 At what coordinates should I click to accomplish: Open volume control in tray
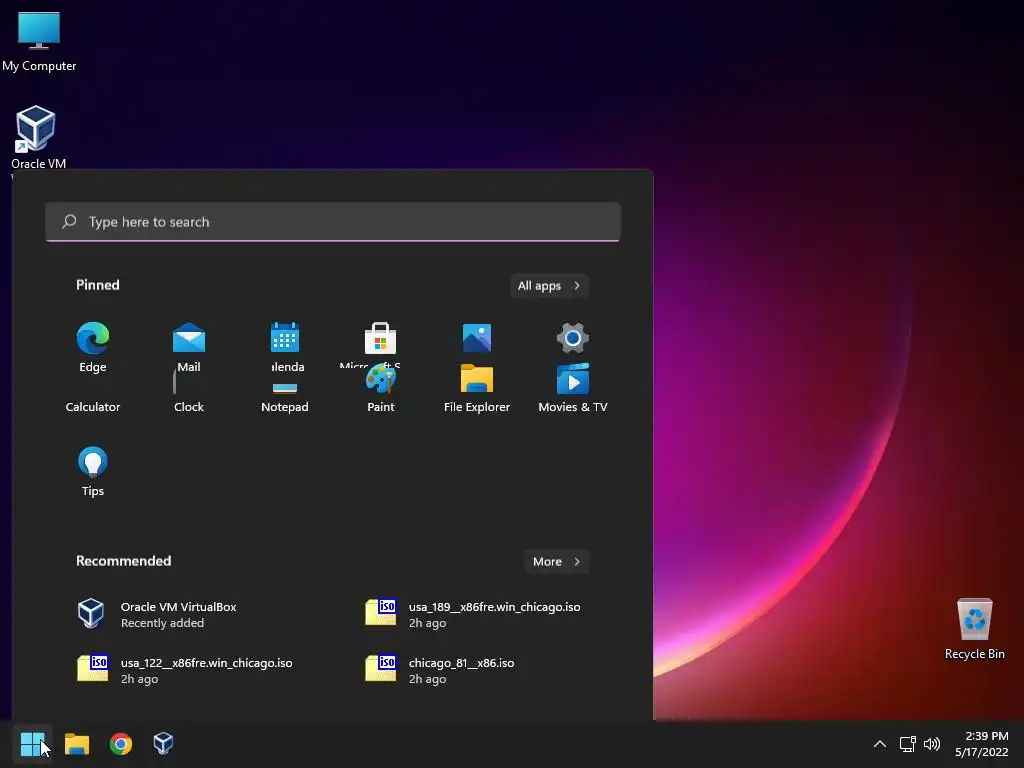point(932,744)
